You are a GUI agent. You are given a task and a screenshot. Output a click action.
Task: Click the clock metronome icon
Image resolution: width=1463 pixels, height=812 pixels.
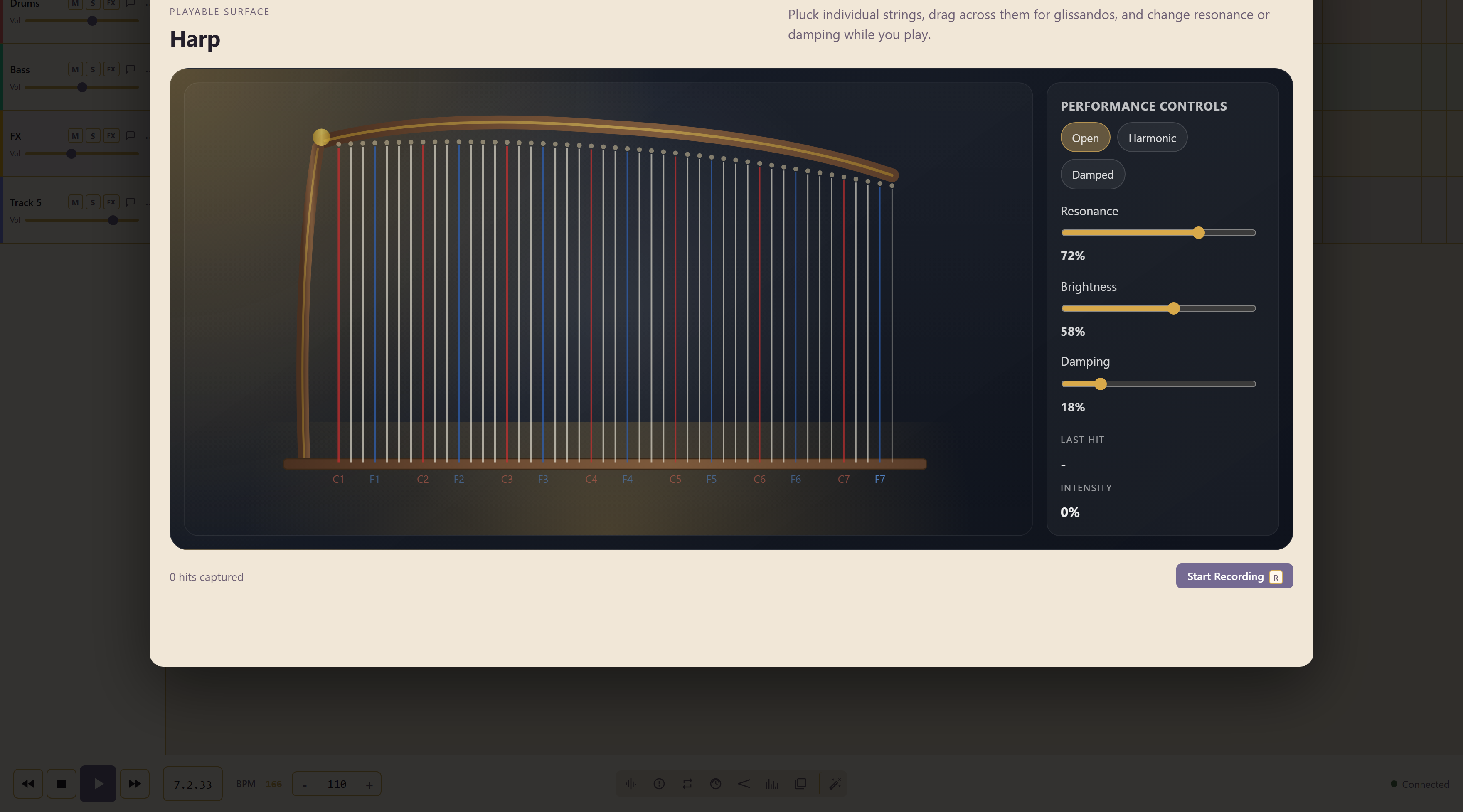716,784
